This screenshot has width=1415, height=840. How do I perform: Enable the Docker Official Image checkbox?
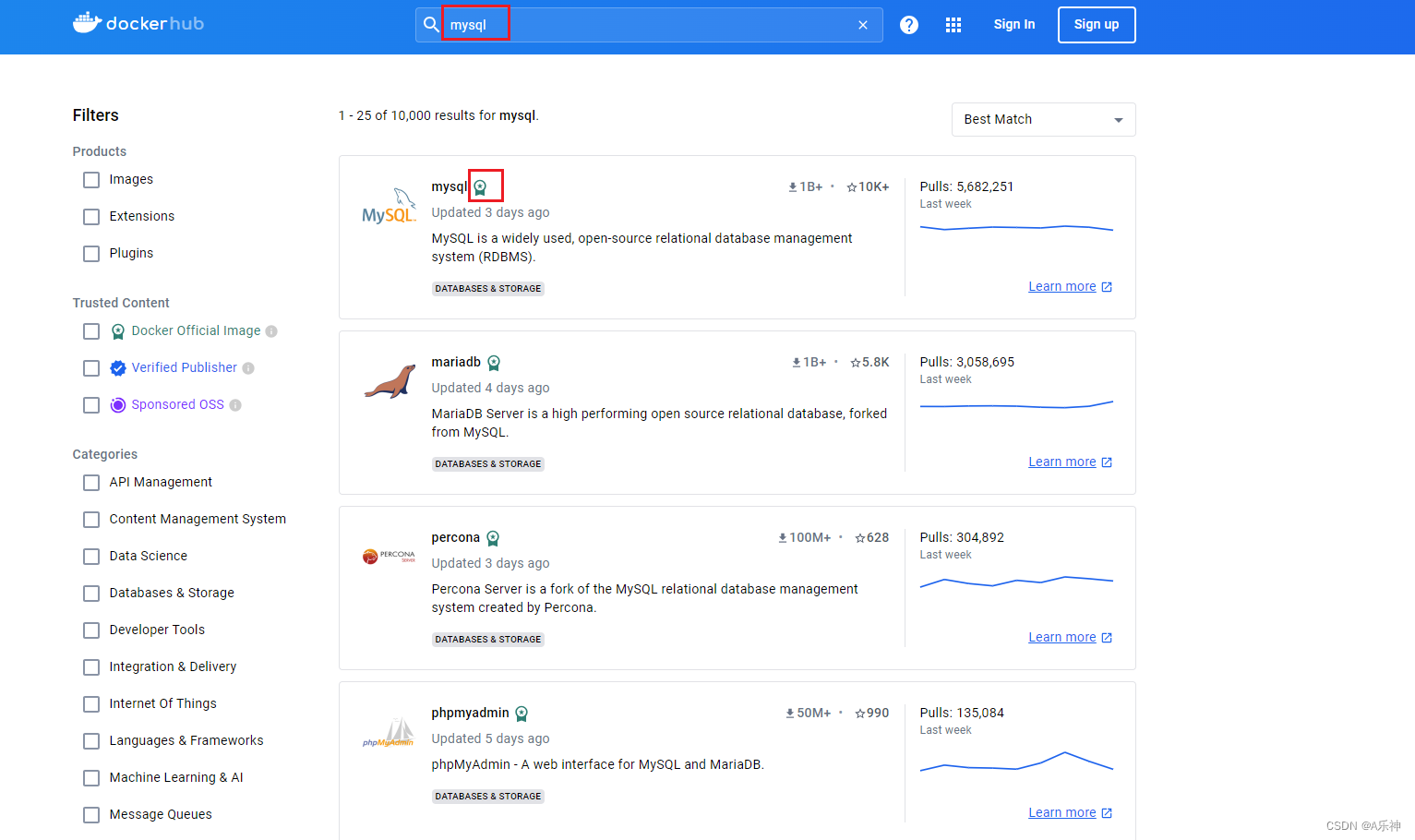point(91,331)
